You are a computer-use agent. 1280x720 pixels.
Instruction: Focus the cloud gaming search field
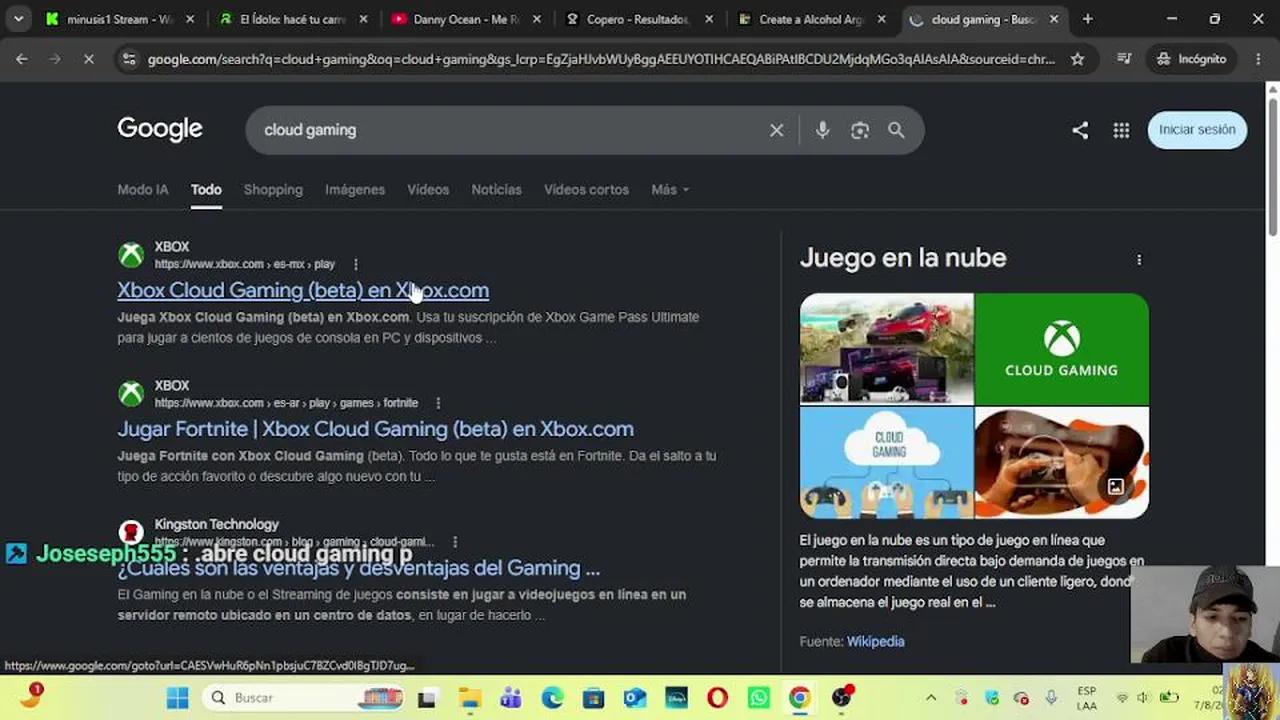coord(510,130)
